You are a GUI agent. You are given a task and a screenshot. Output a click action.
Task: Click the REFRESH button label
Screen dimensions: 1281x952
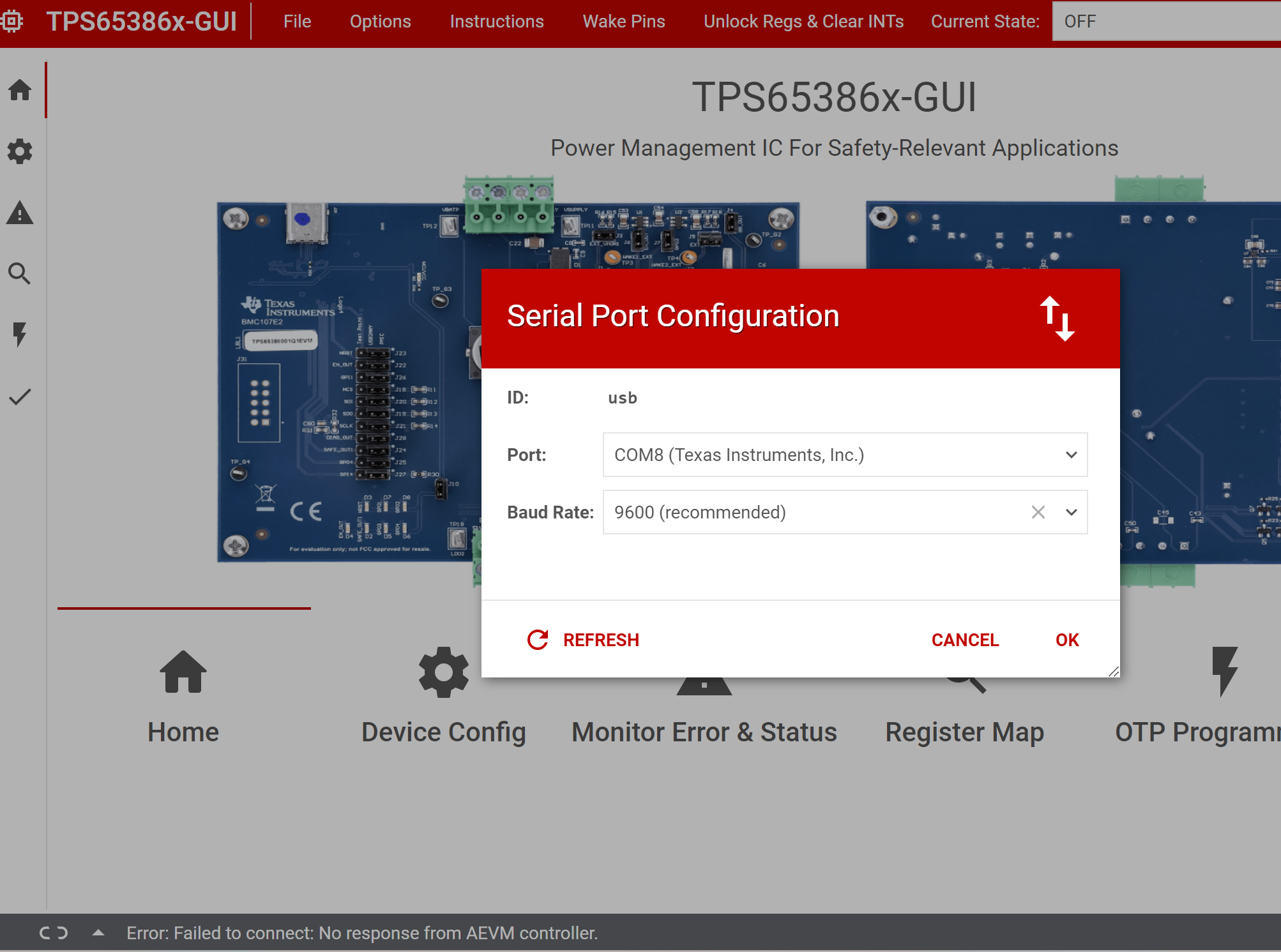[601, 640]
